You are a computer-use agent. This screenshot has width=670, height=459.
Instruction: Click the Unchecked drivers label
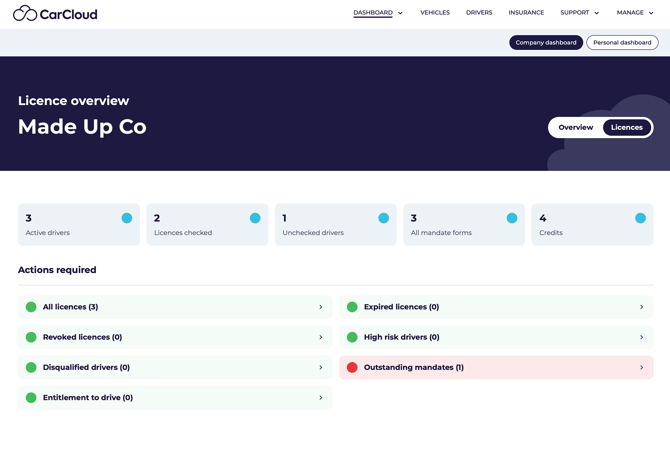tap(313, 232)
